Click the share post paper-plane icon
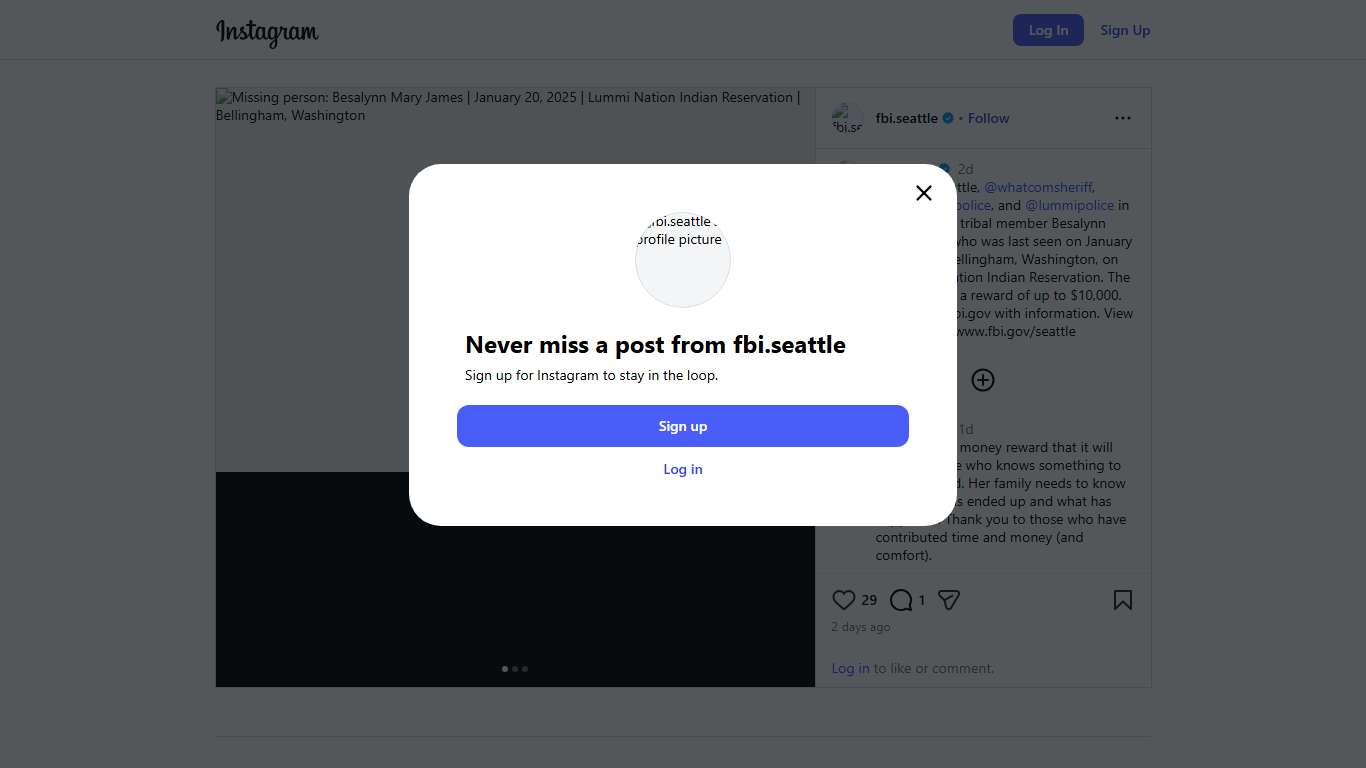 949,600
